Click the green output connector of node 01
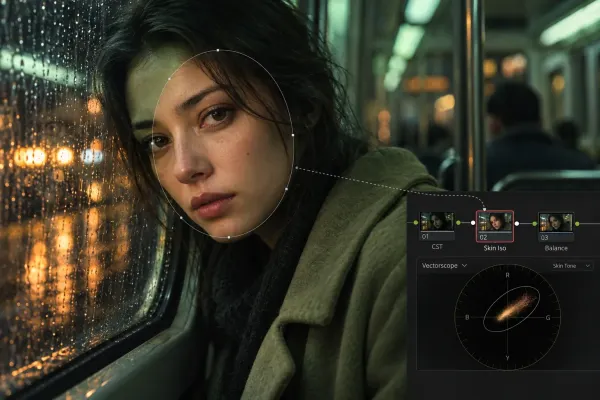The width and height of the screenshot is (600, 400). point(458,222)
